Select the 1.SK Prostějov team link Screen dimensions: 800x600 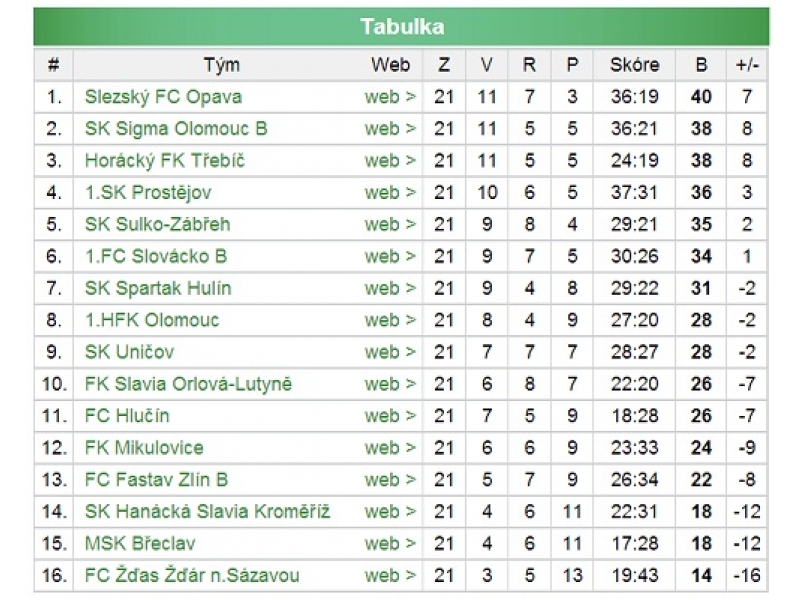pyautogui.click(x=148, y=193)
